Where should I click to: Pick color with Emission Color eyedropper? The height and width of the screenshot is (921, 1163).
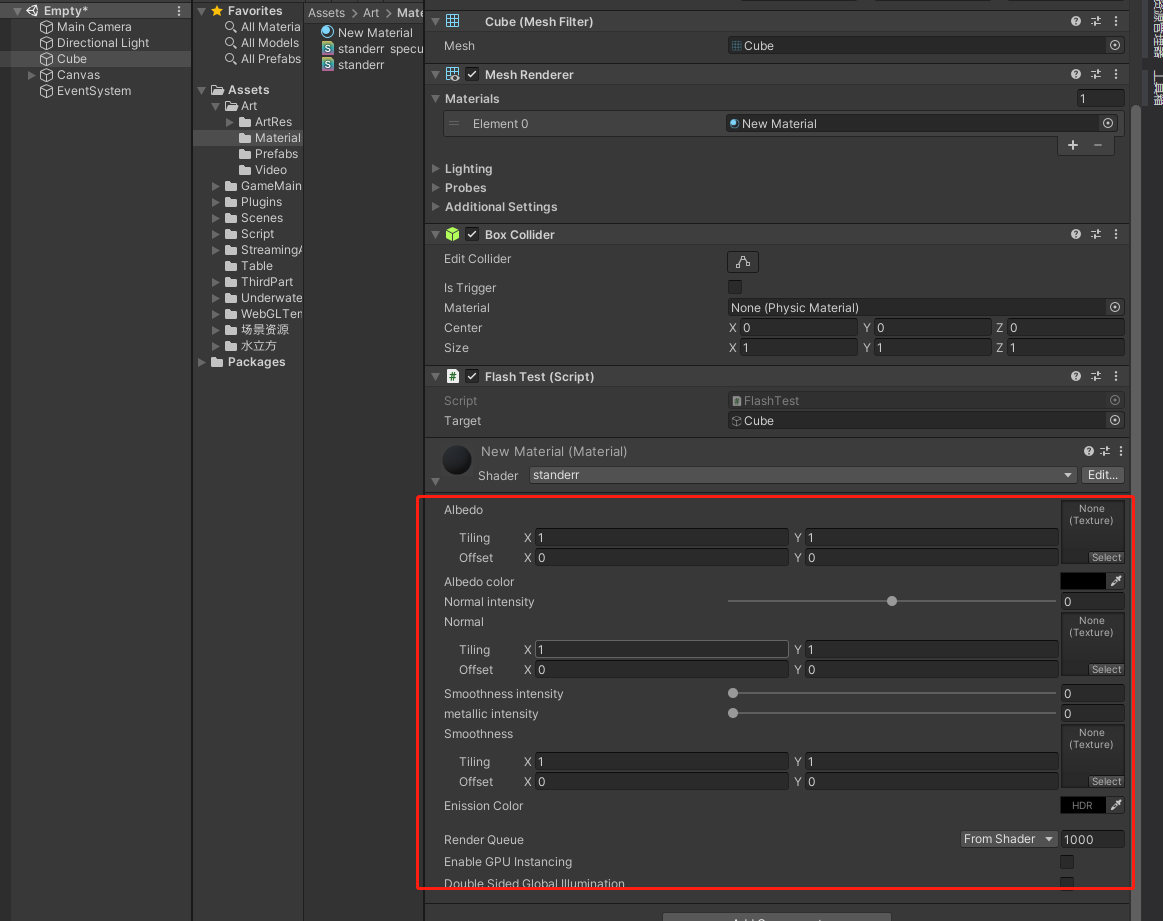1116,806
